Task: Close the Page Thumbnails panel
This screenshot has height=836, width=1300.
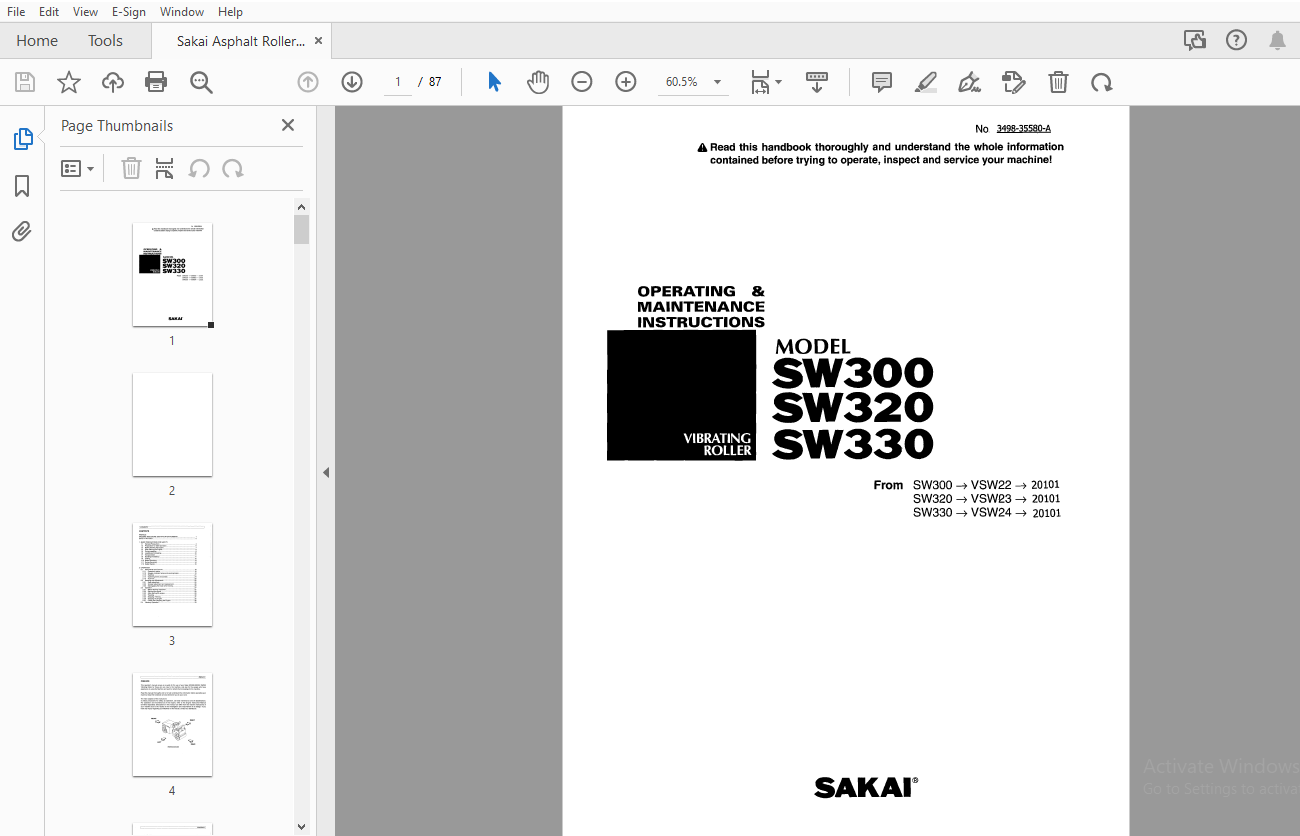Action: click(x=288, y=125)
